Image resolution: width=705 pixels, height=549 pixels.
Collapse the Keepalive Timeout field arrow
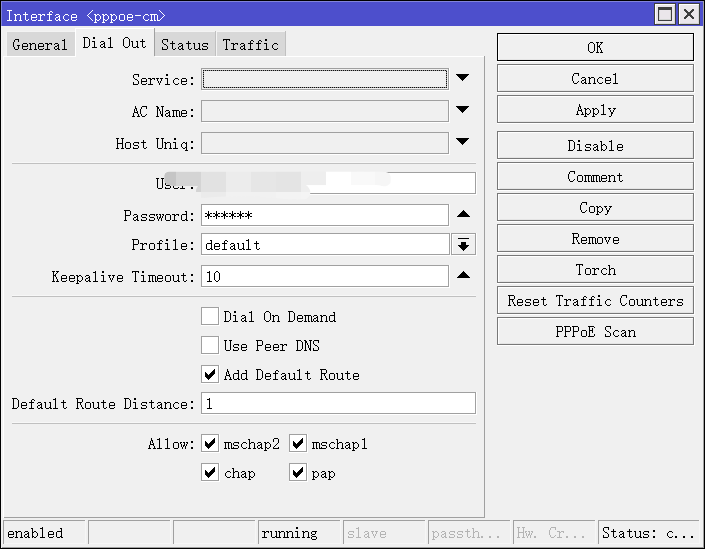[462, 276]
